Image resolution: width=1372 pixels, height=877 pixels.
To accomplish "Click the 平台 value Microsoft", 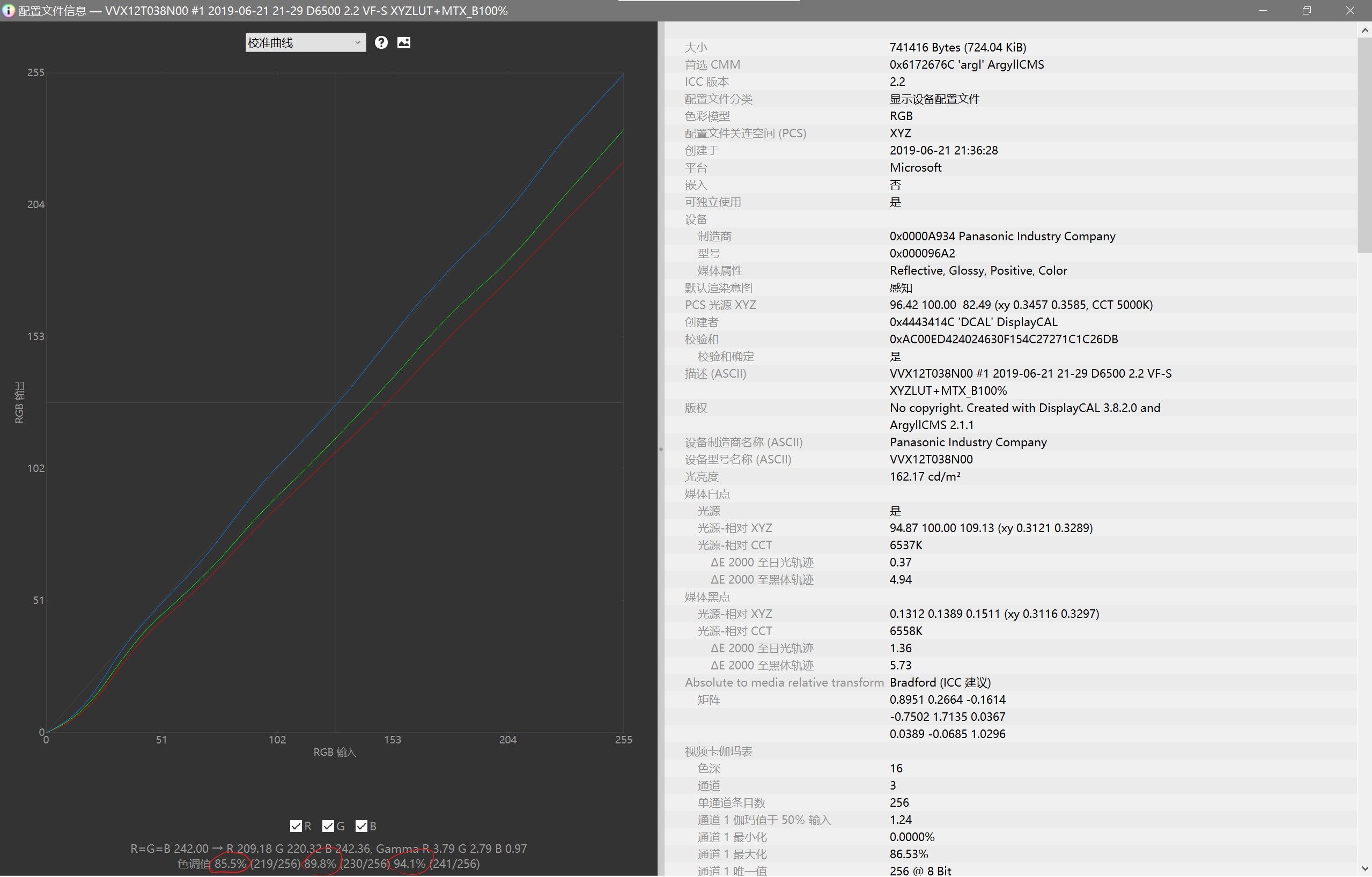I will click(916, 167).
